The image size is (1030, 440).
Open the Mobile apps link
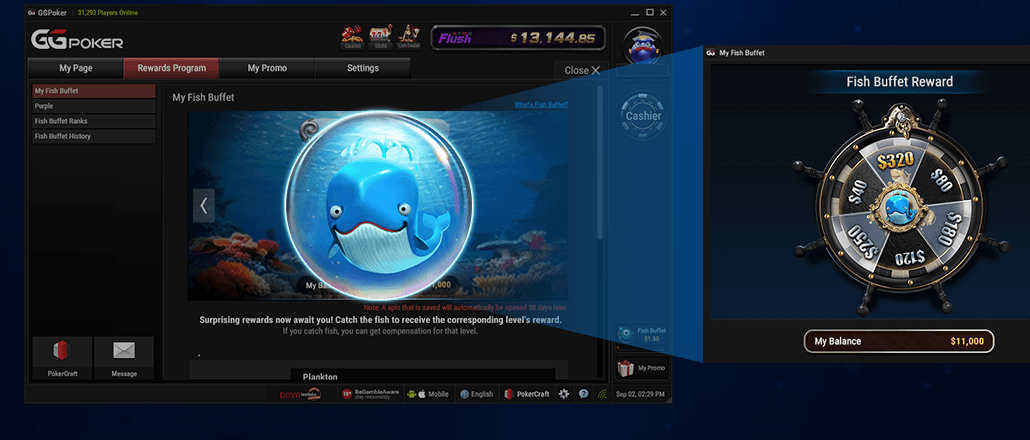(428, 394)
